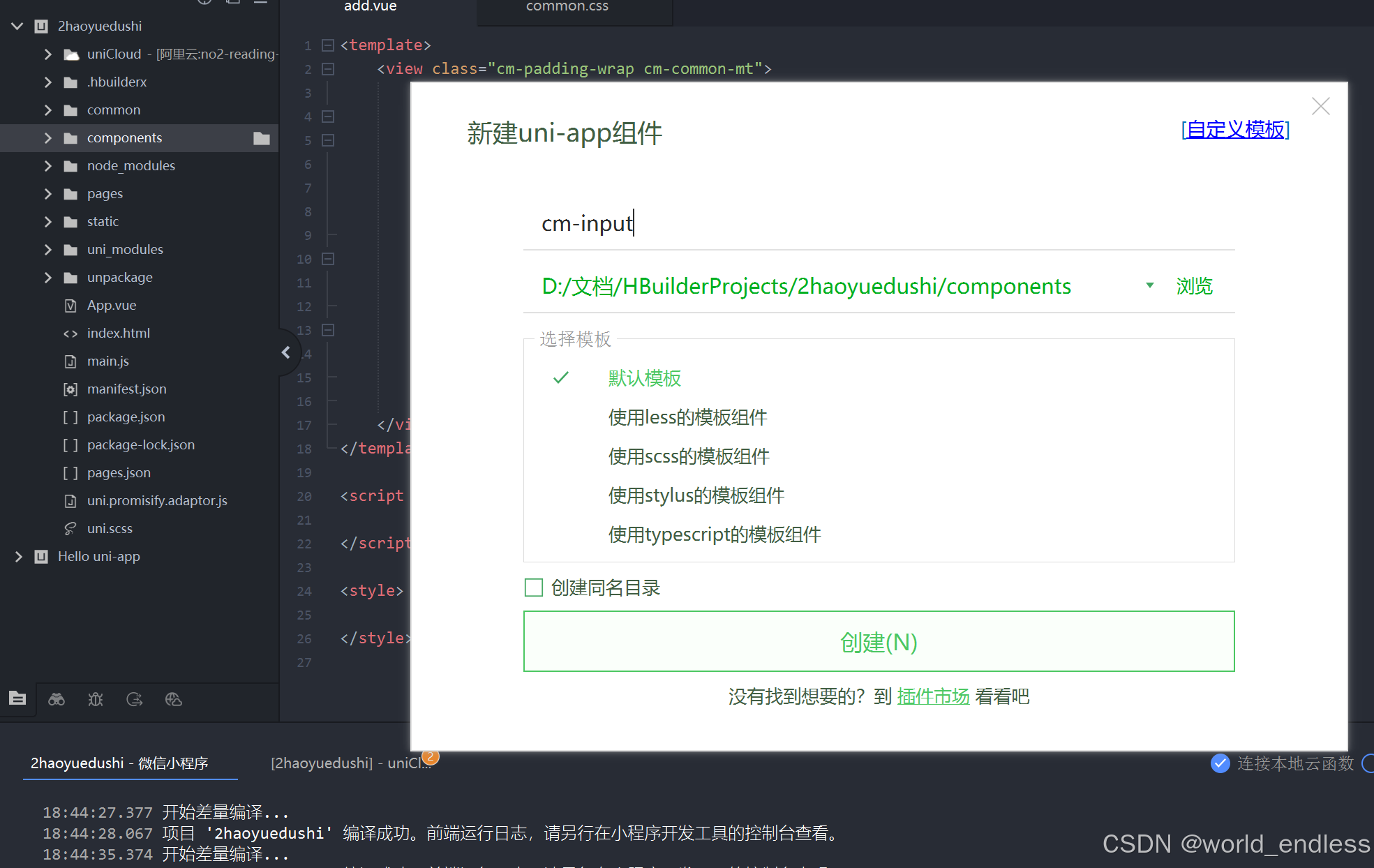Select the 使用typescript的模板组件 template
Image resolution: width=1374 pixels, height=868 pixels.
[714, 534]
